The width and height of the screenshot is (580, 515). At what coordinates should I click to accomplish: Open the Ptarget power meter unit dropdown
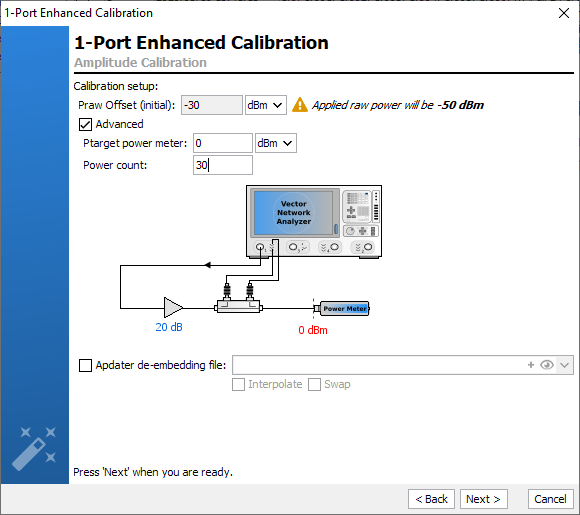[x=276, y=143]
